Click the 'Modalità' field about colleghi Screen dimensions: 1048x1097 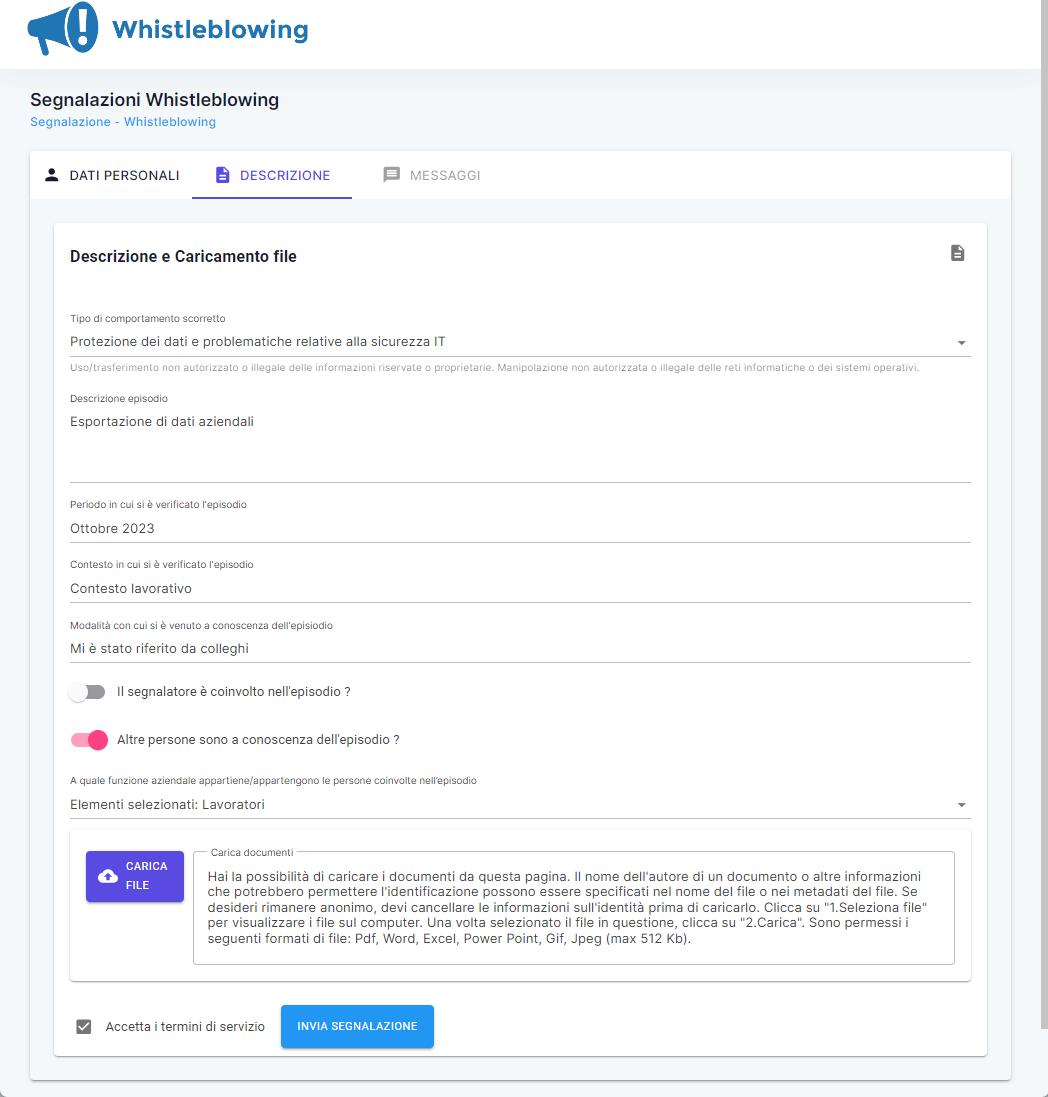[x=520, y=648]
